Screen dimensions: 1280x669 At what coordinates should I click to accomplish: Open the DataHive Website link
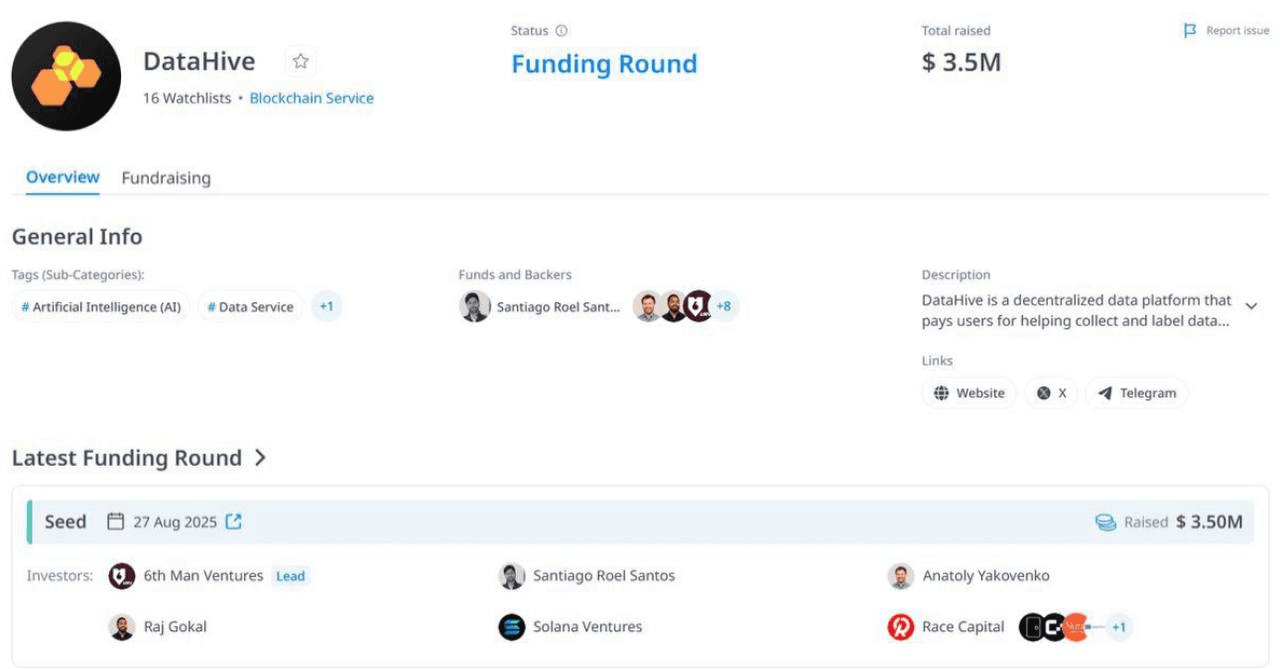[968, 393]
